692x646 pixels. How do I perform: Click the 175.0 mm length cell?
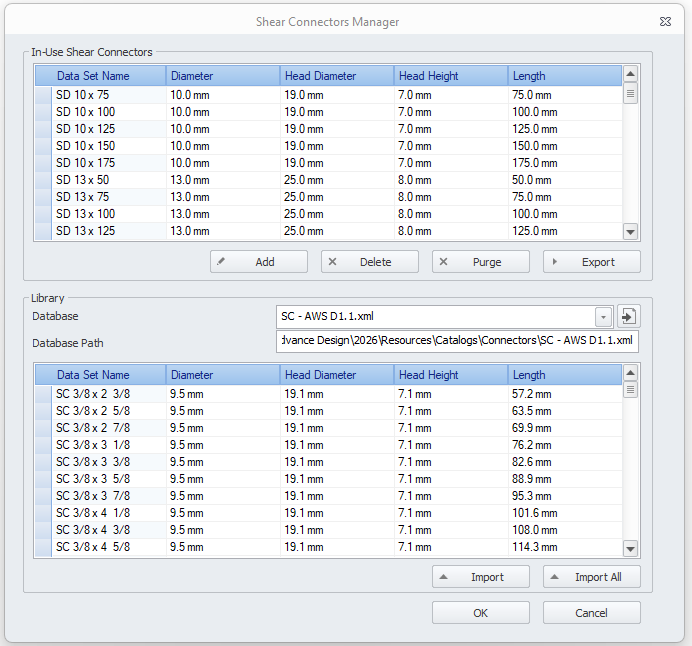(x=565, y=163)
